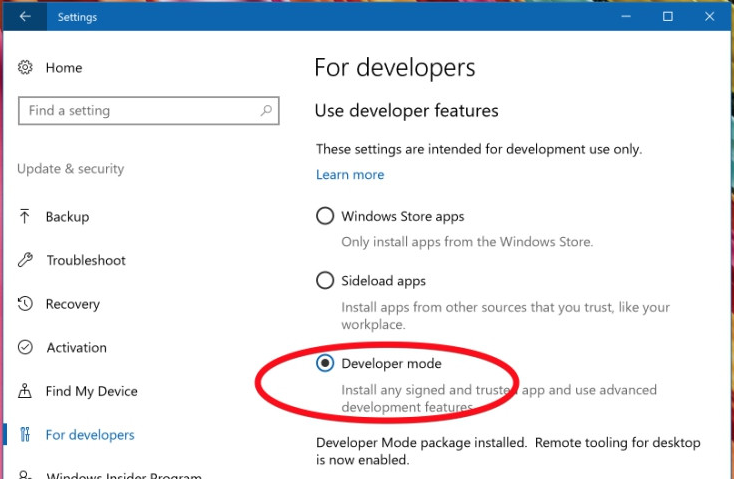Image resolution: width=734 pixels, height=479 pixels.
Task: Click the back arrow in title bar
Action: [25, 16]
